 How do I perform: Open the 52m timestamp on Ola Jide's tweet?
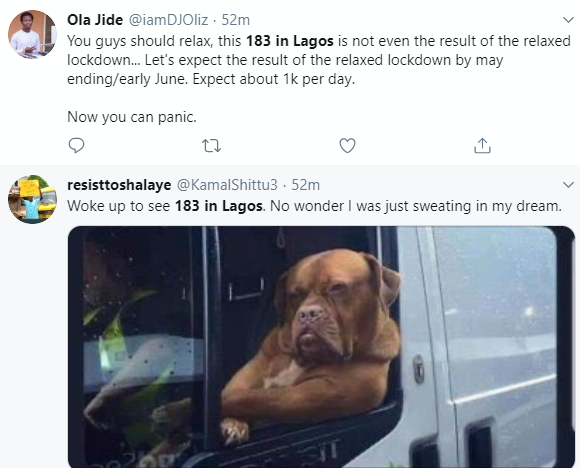[x=236, y=20]
